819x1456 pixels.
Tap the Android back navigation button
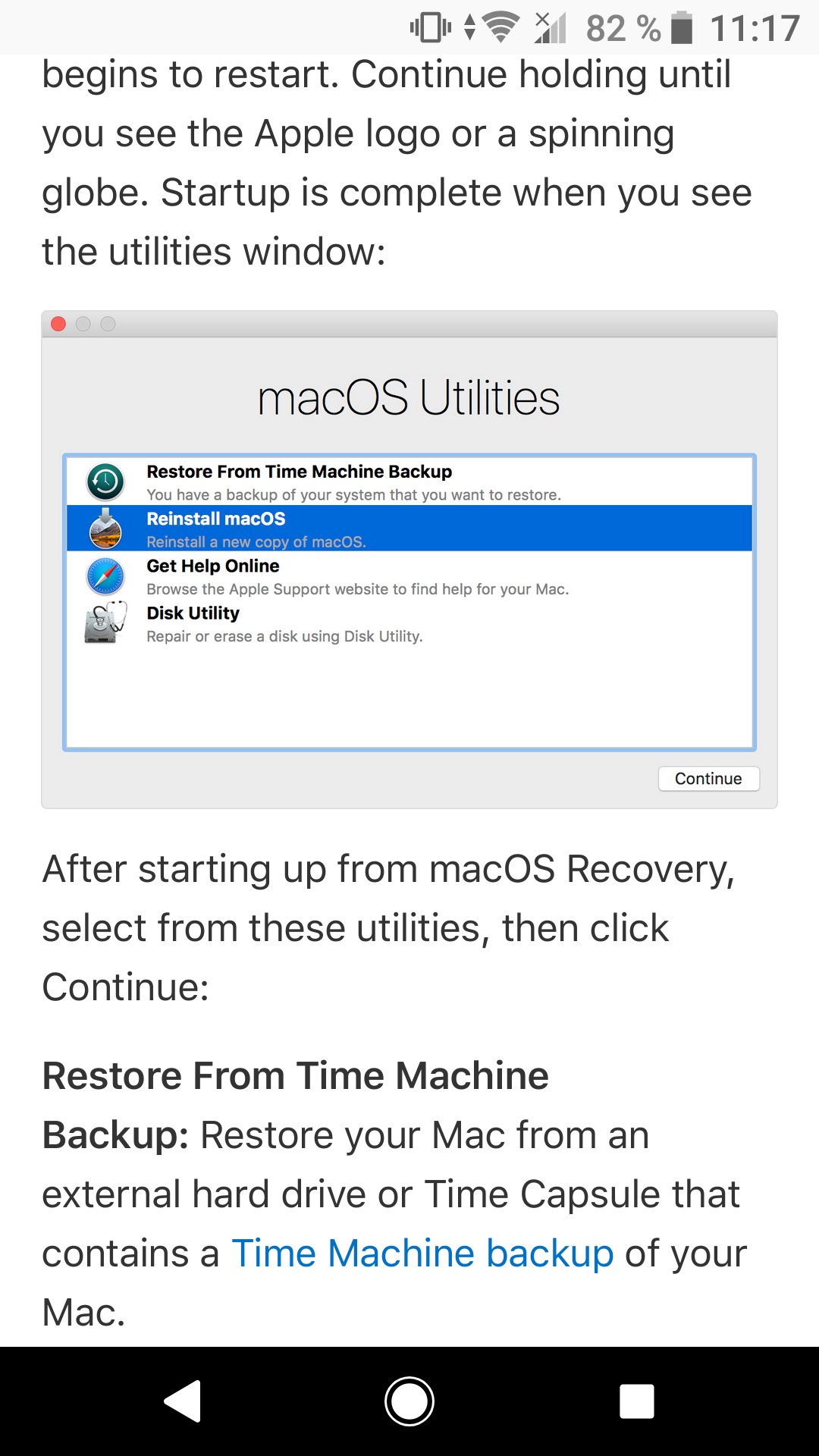183,1401
